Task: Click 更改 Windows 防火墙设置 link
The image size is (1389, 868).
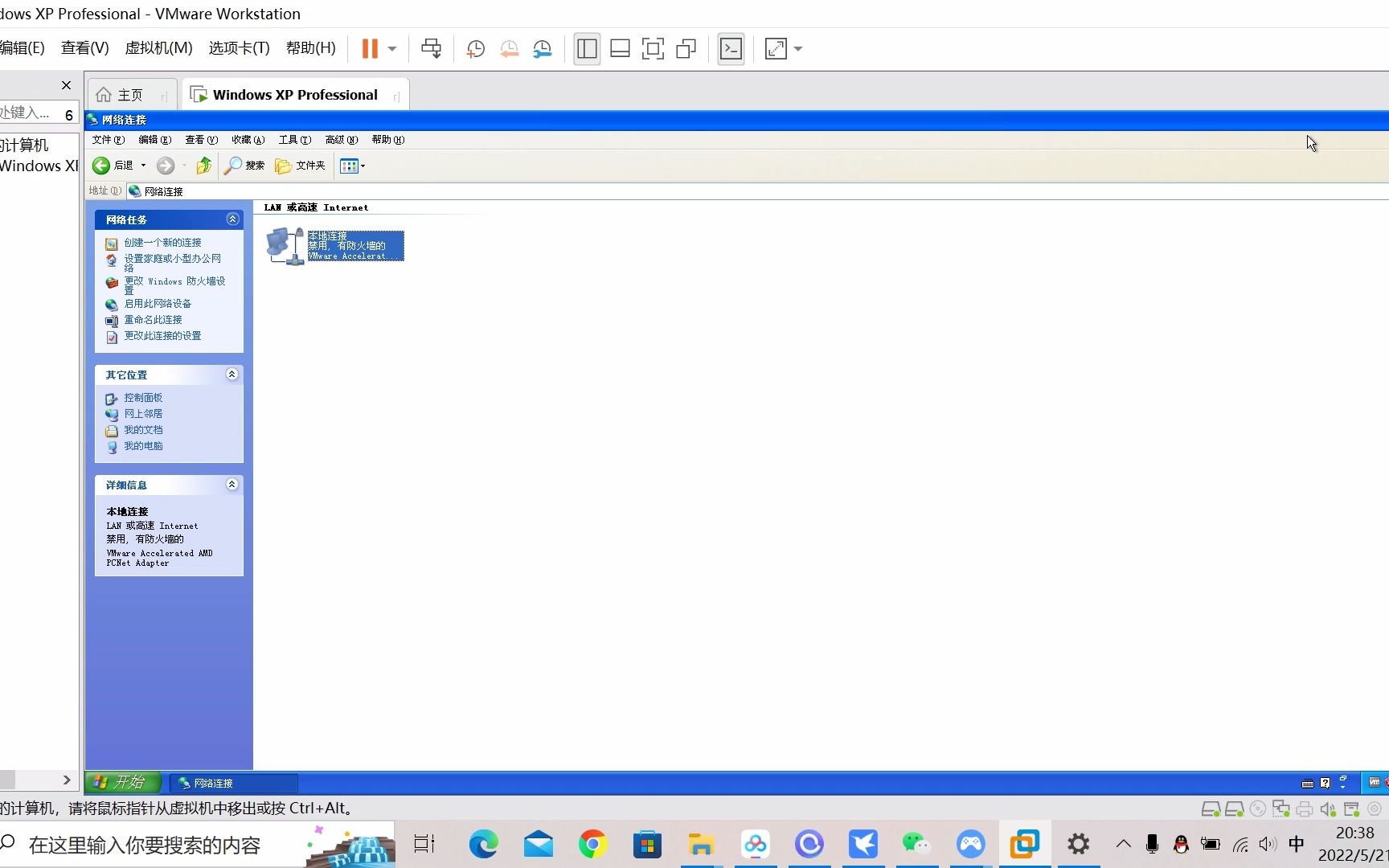Action: pos(174,285)
